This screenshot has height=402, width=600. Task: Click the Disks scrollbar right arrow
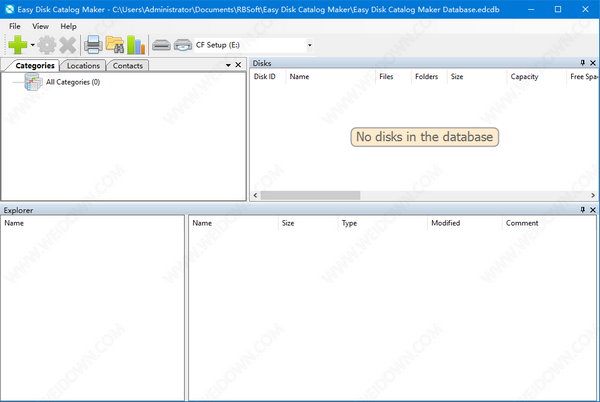[593, 195]
